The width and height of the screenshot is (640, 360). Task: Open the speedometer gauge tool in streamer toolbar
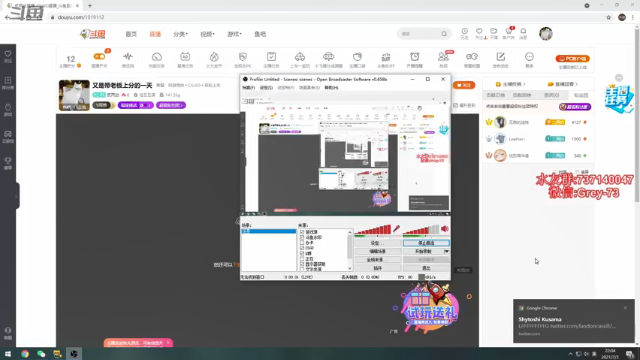coord(157,57)
